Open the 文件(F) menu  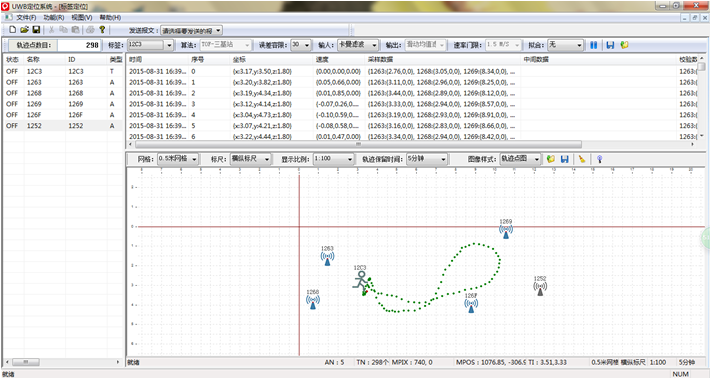tap(26, 17)
